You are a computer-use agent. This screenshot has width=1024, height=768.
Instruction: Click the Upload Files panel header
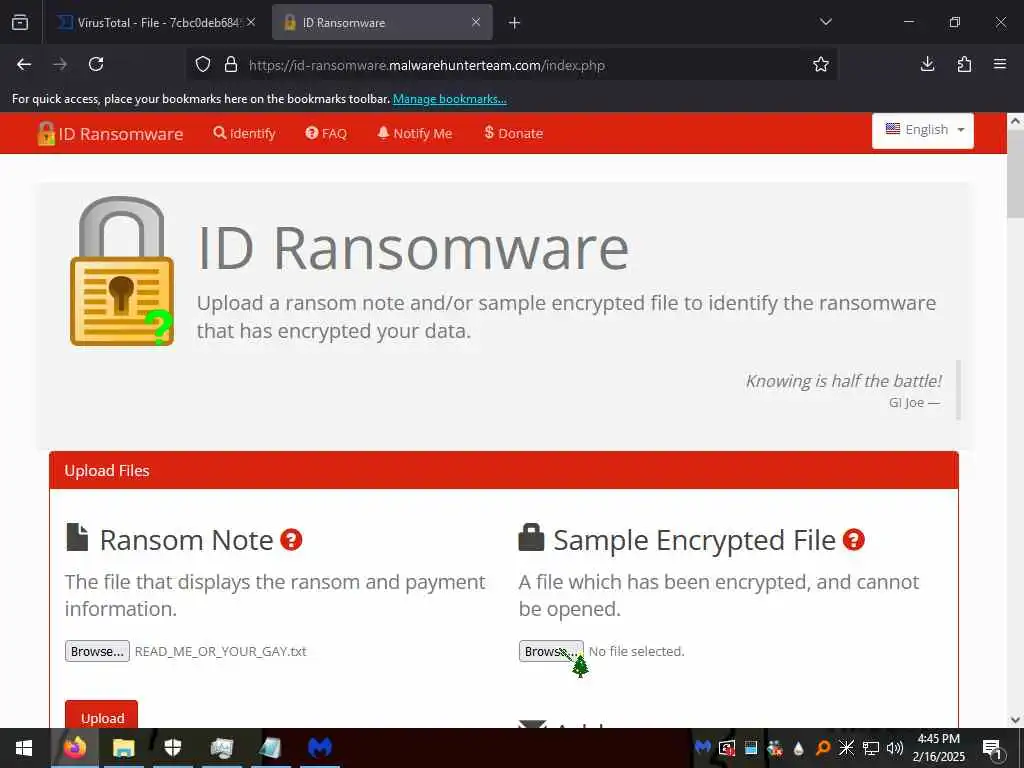[x=504, y=470]
